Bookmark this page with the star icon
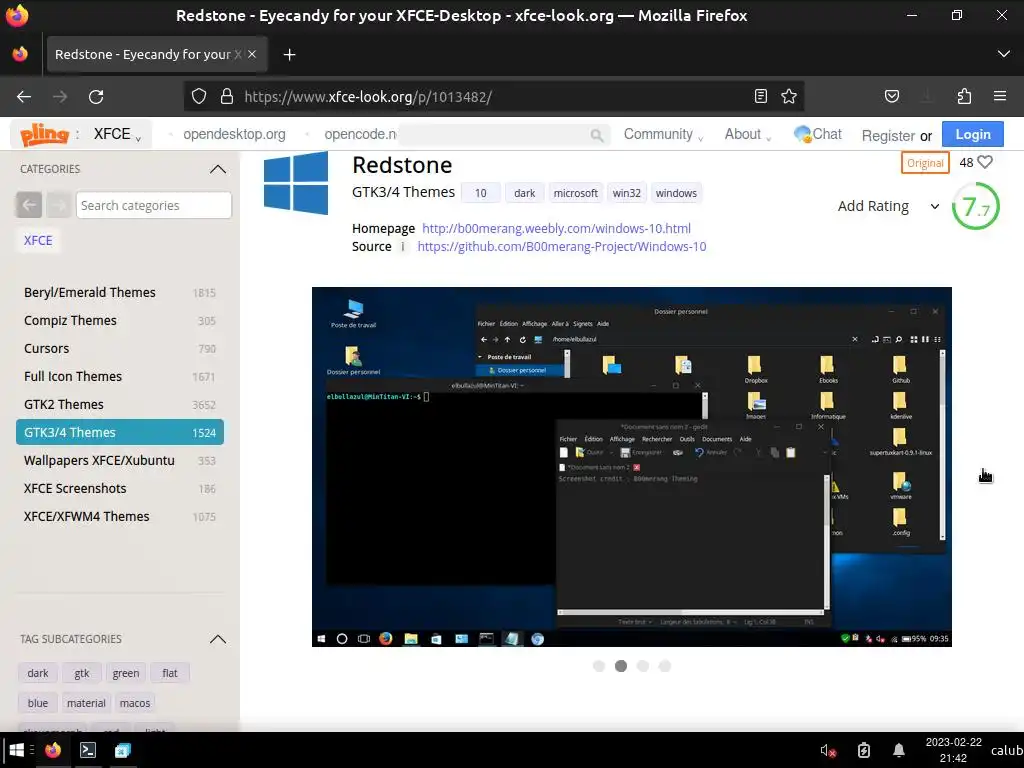This screenshot has width=1024, height=768. point(789,97)
